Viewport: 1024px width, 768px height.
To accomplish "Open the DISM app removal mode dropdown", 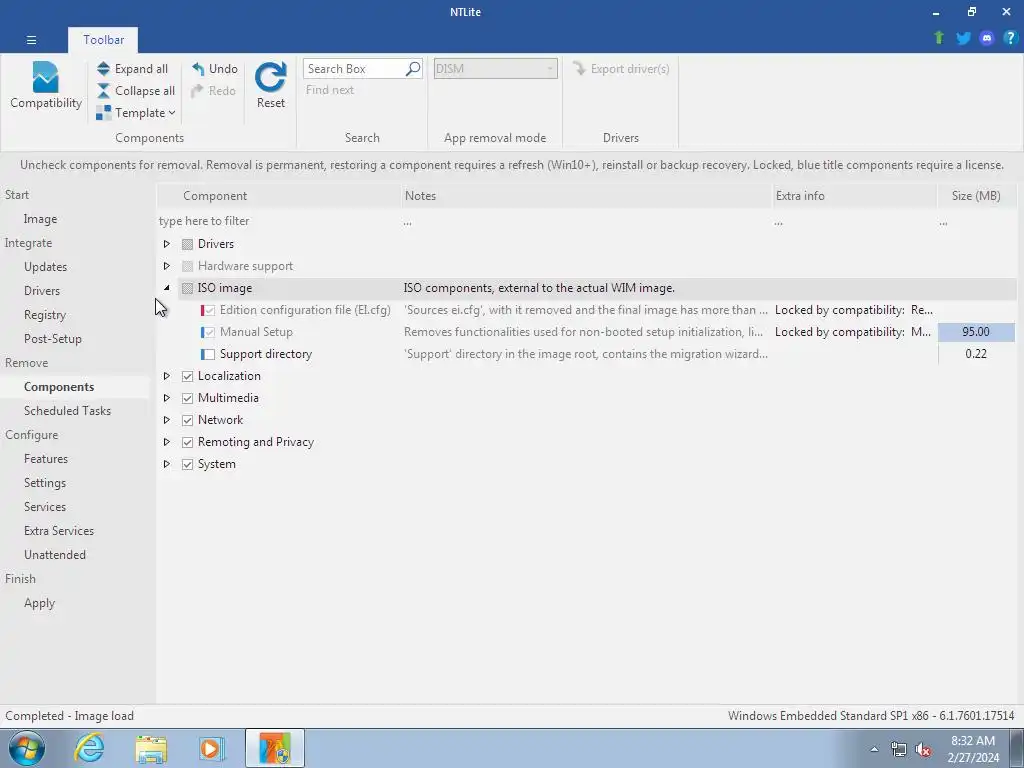I will [496, 69].
